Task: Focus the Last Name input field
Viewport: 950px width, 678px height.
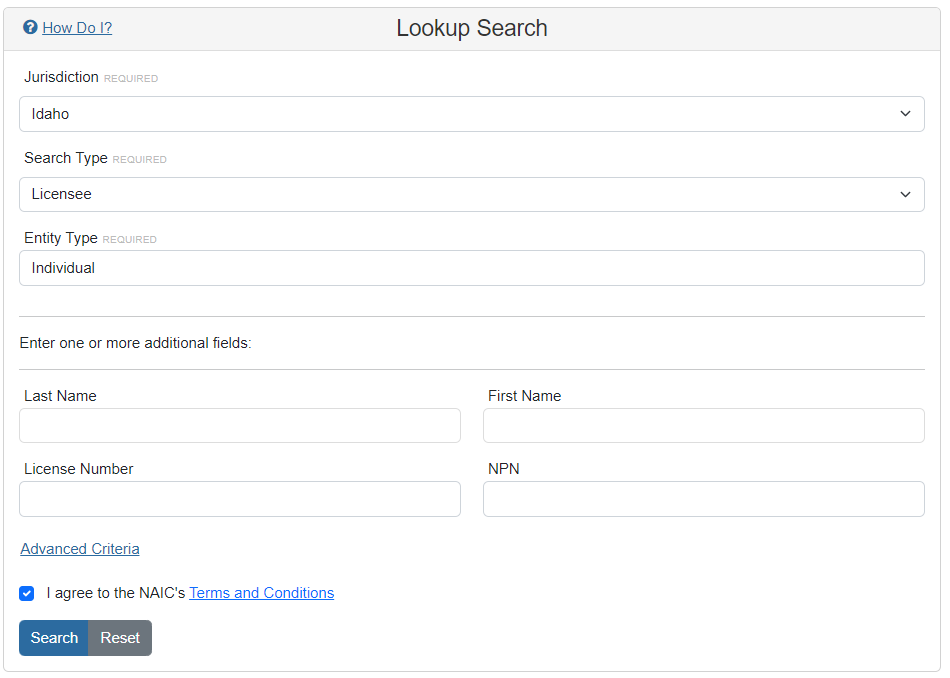Action: point(240,425)
